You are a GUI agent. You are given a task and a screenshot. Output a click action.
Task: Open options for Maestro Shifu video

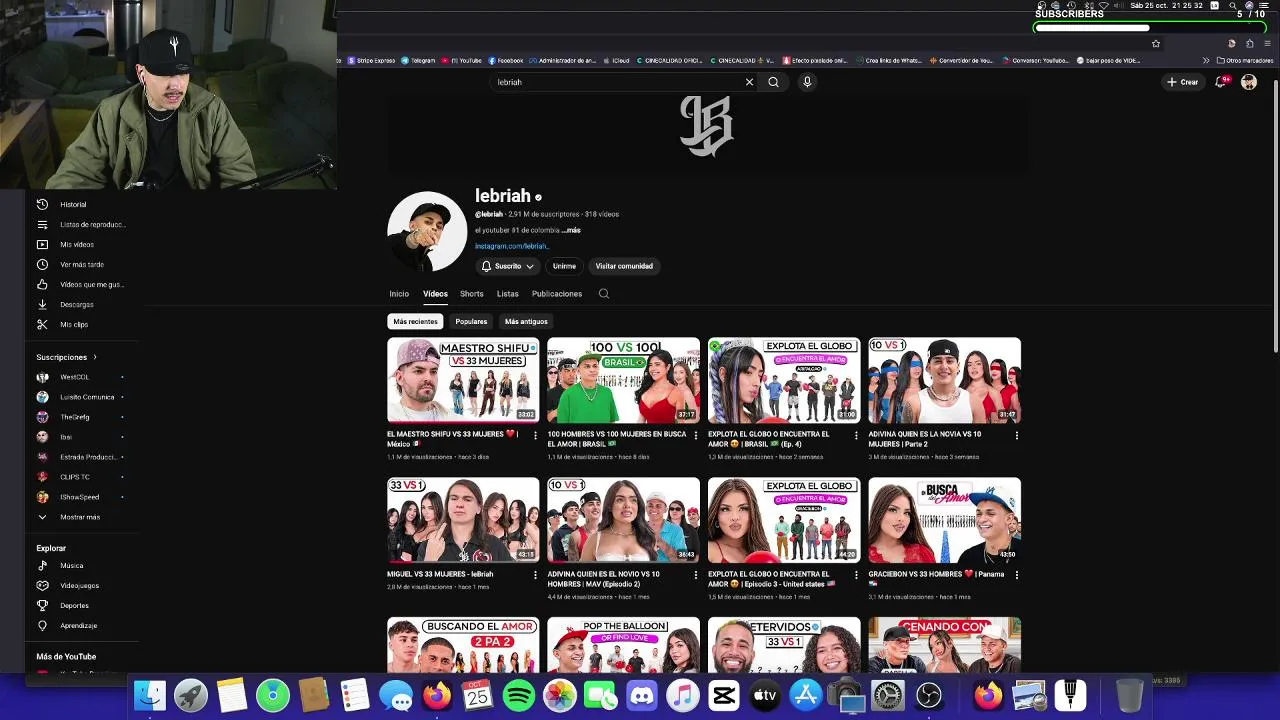[x=535, y=435]
